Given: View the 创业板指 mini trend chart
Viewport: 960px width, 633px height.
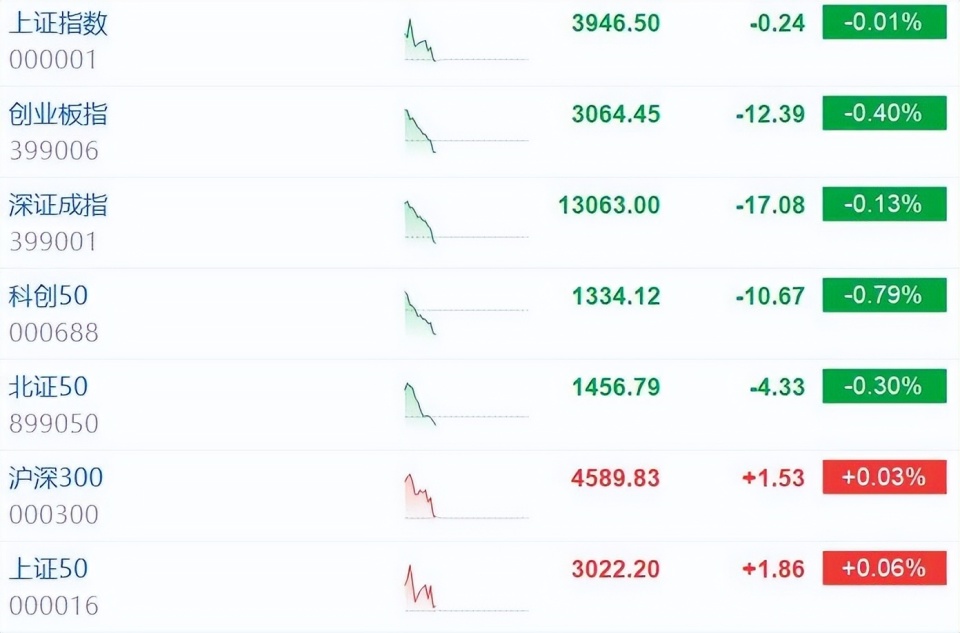Looking at the screenshot, I should click(x=466, y=132).
